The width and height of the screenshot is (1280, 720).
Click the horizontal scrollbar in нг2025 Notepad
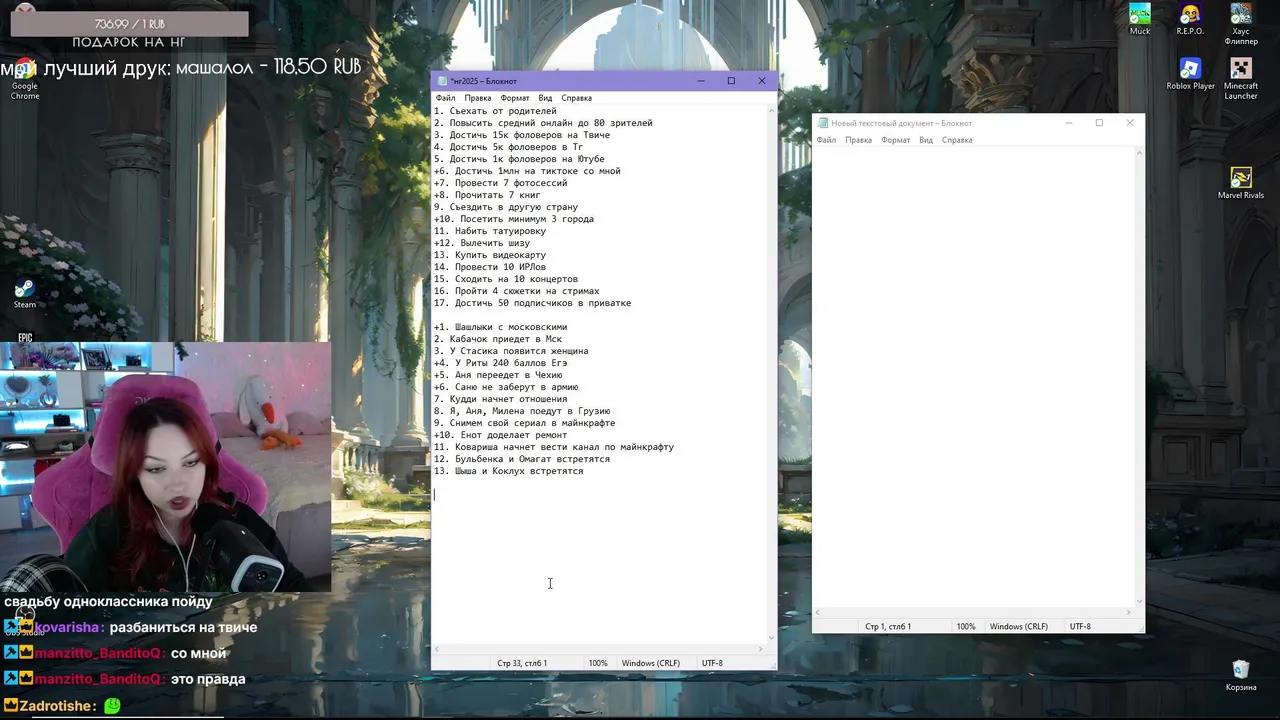pyautogui.click(x=599, y=649)
